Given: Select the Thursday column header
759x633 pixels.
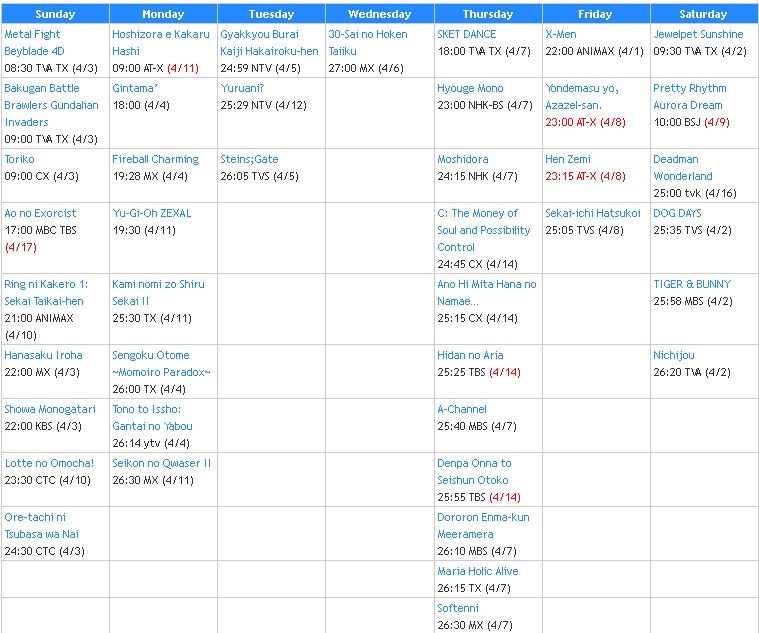Looking at the screenshot, I should pyautogui.click(x=488, y=14).
